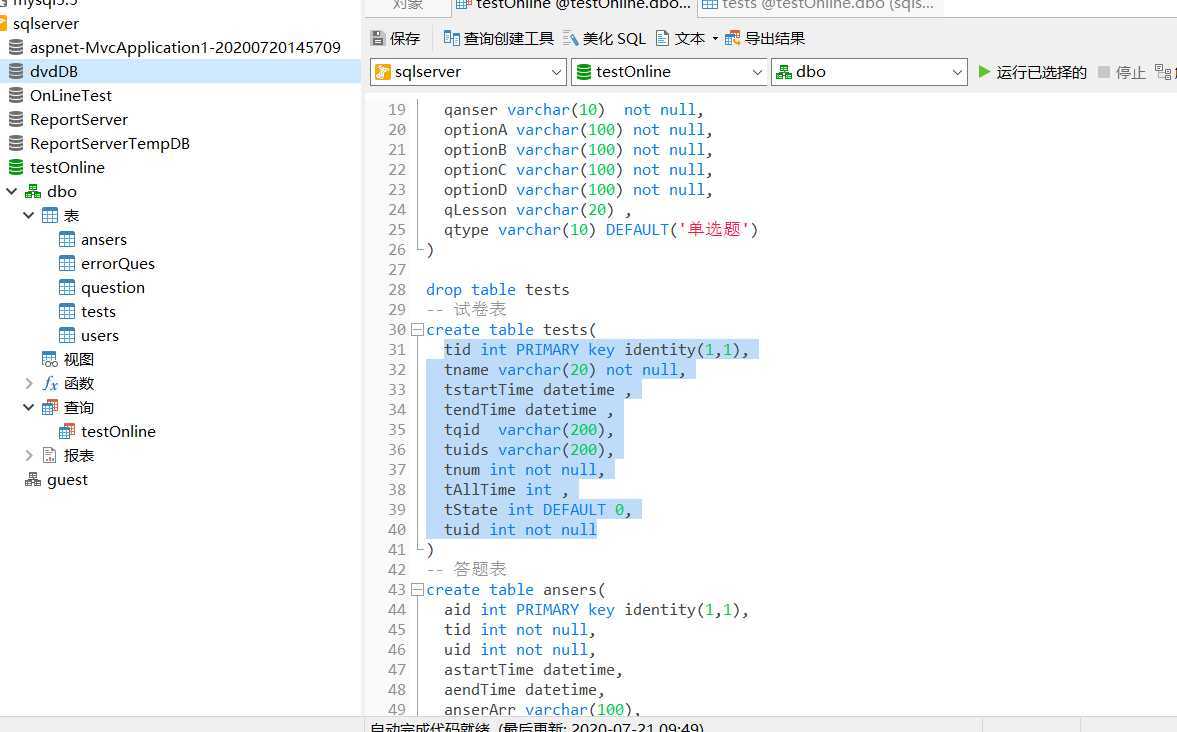
Task: Switch to the testOnline query tab
Action: [573, 5]
